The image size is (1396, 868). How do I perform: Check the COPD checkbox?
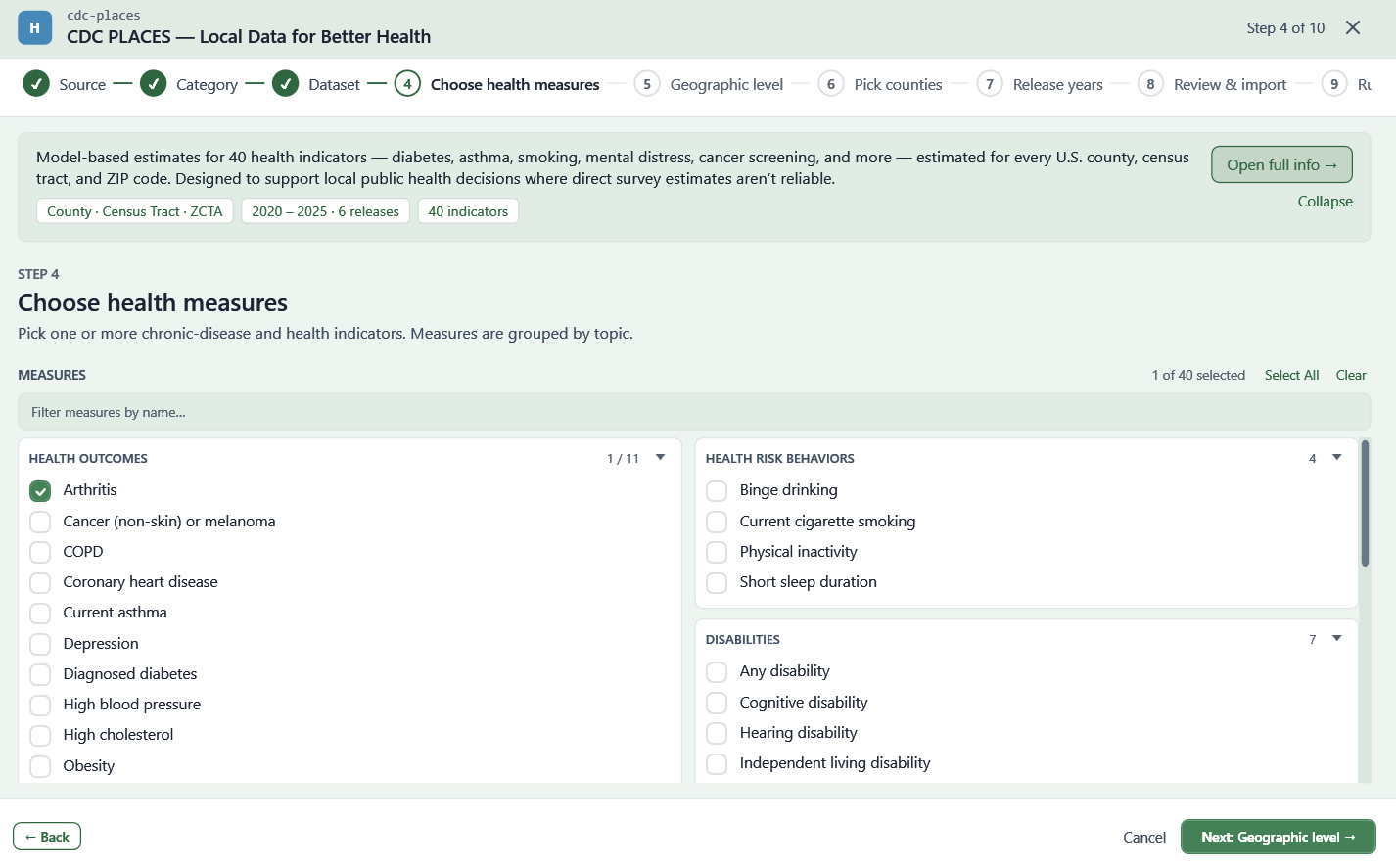tap(40, 552)
